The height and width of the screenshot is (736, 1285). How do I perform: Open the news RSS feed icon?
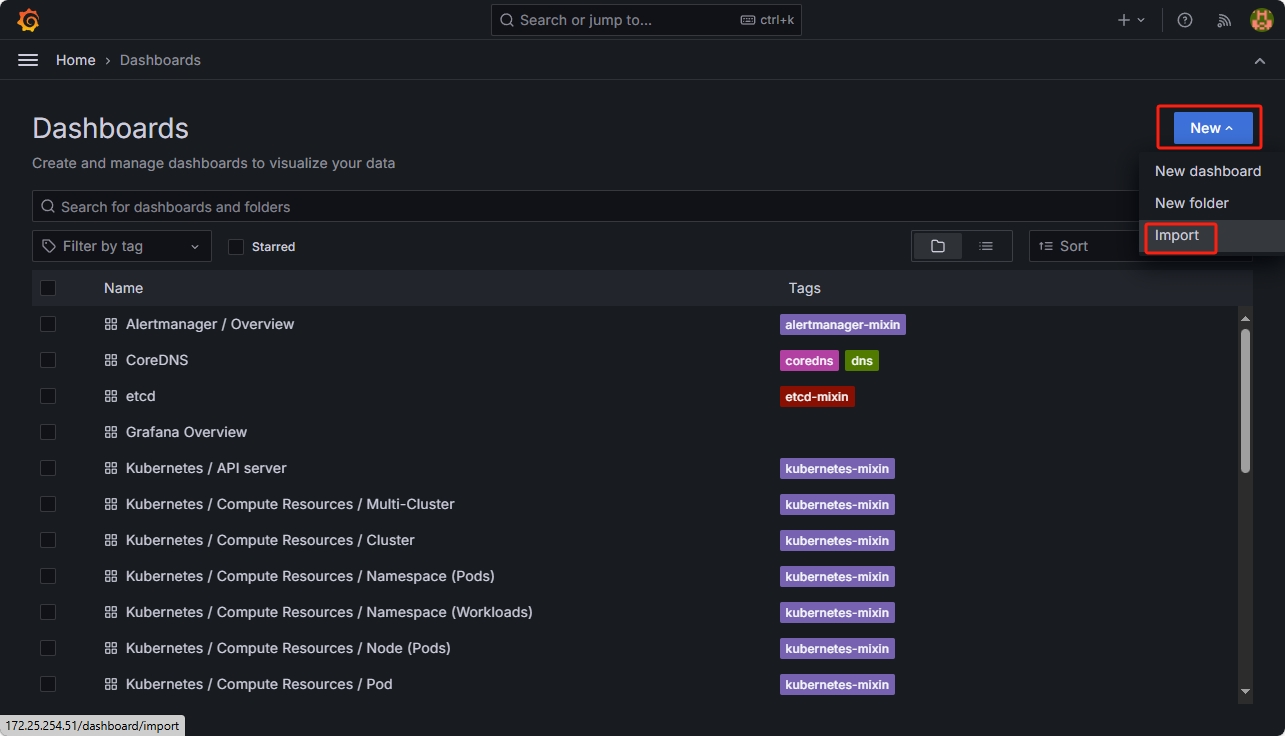[x=1224, y=20]
